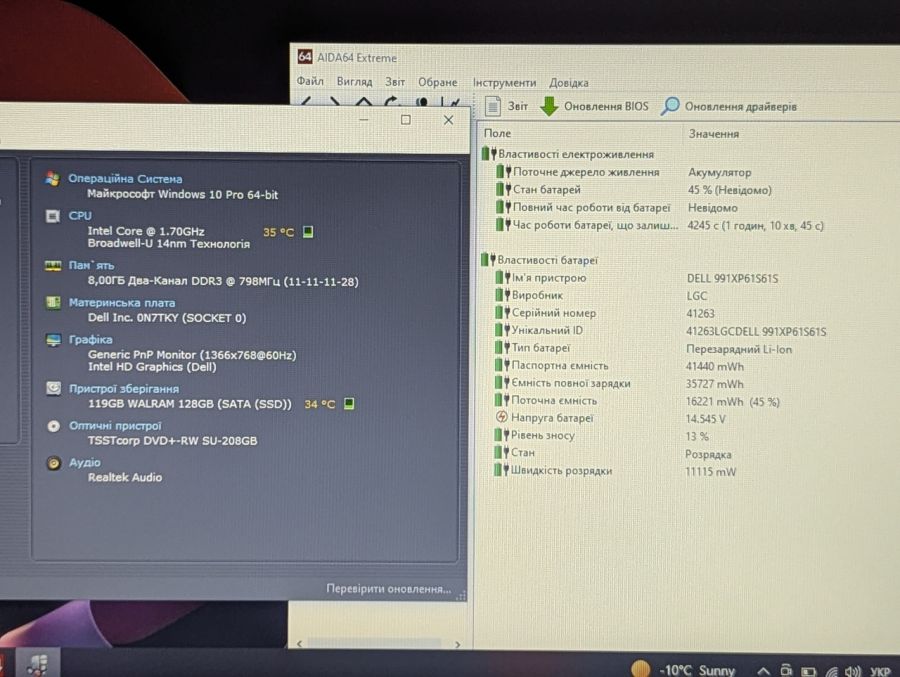The width and height of the screenshot is (900, 677).
Task: Open the weather -10°C Sunny widget
Action: click(683, 670)
